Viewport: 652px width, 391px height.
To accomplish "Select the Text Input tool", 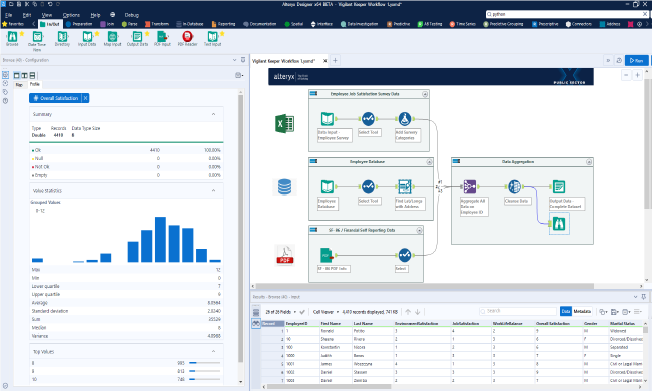I will click(212, 37).
